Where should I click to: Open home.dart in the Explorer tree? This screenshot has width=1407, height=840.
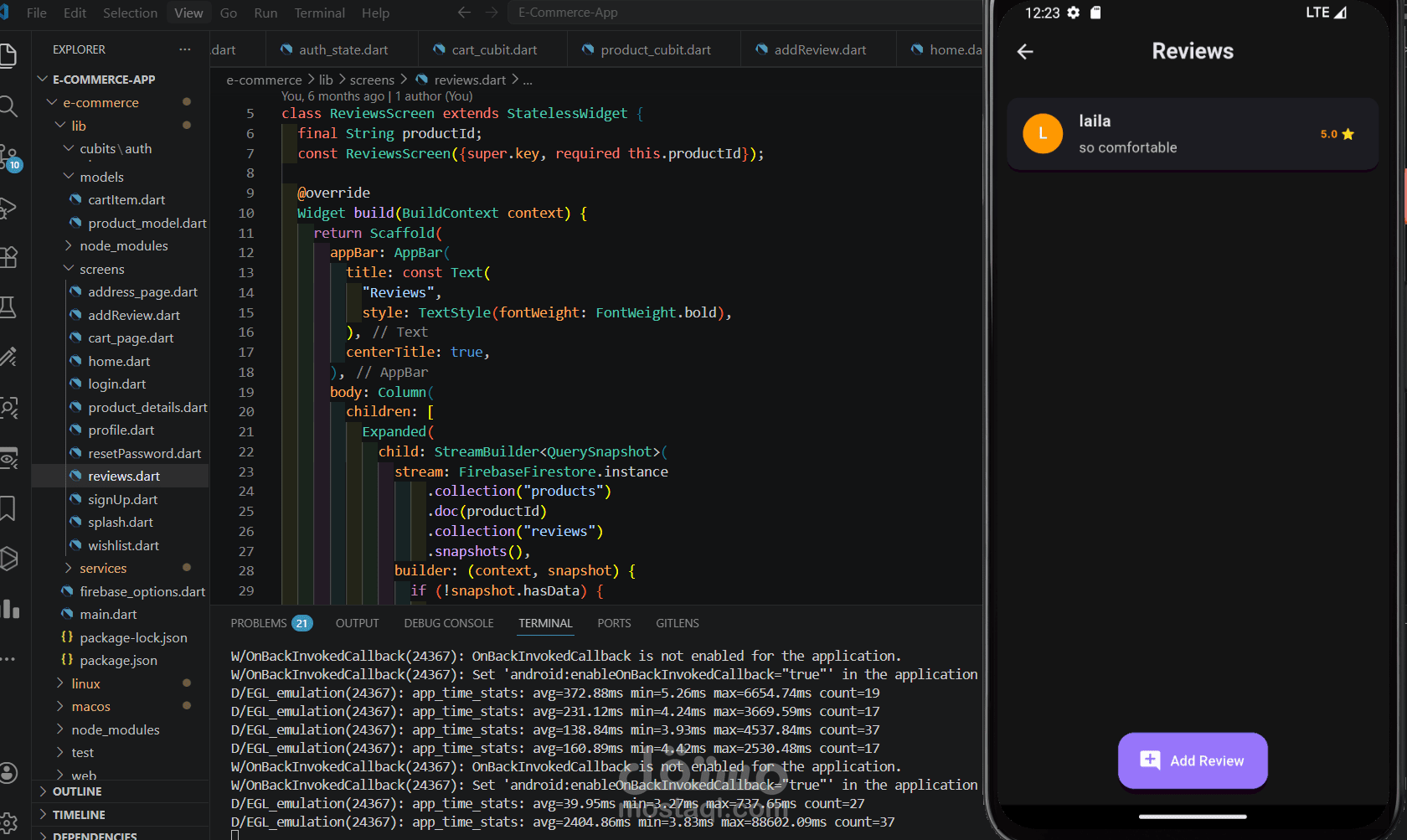click(x=121, y=361)
